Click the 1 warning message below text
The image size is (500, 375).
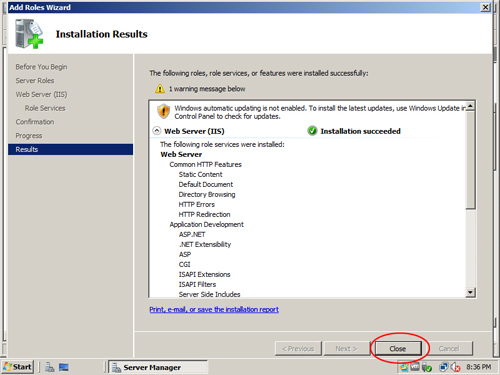207,89
